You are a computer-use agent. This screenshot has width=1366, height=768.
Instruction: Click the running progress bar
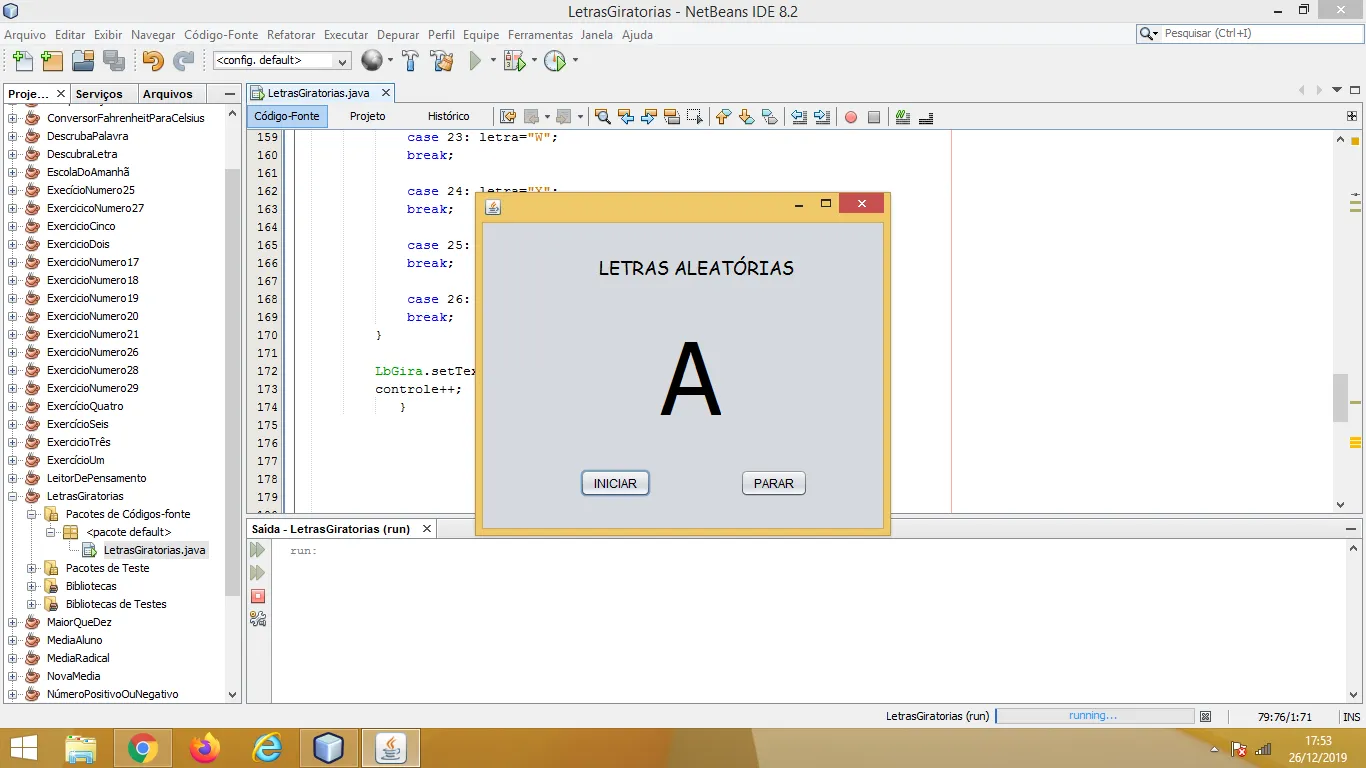click(1094, 716)
